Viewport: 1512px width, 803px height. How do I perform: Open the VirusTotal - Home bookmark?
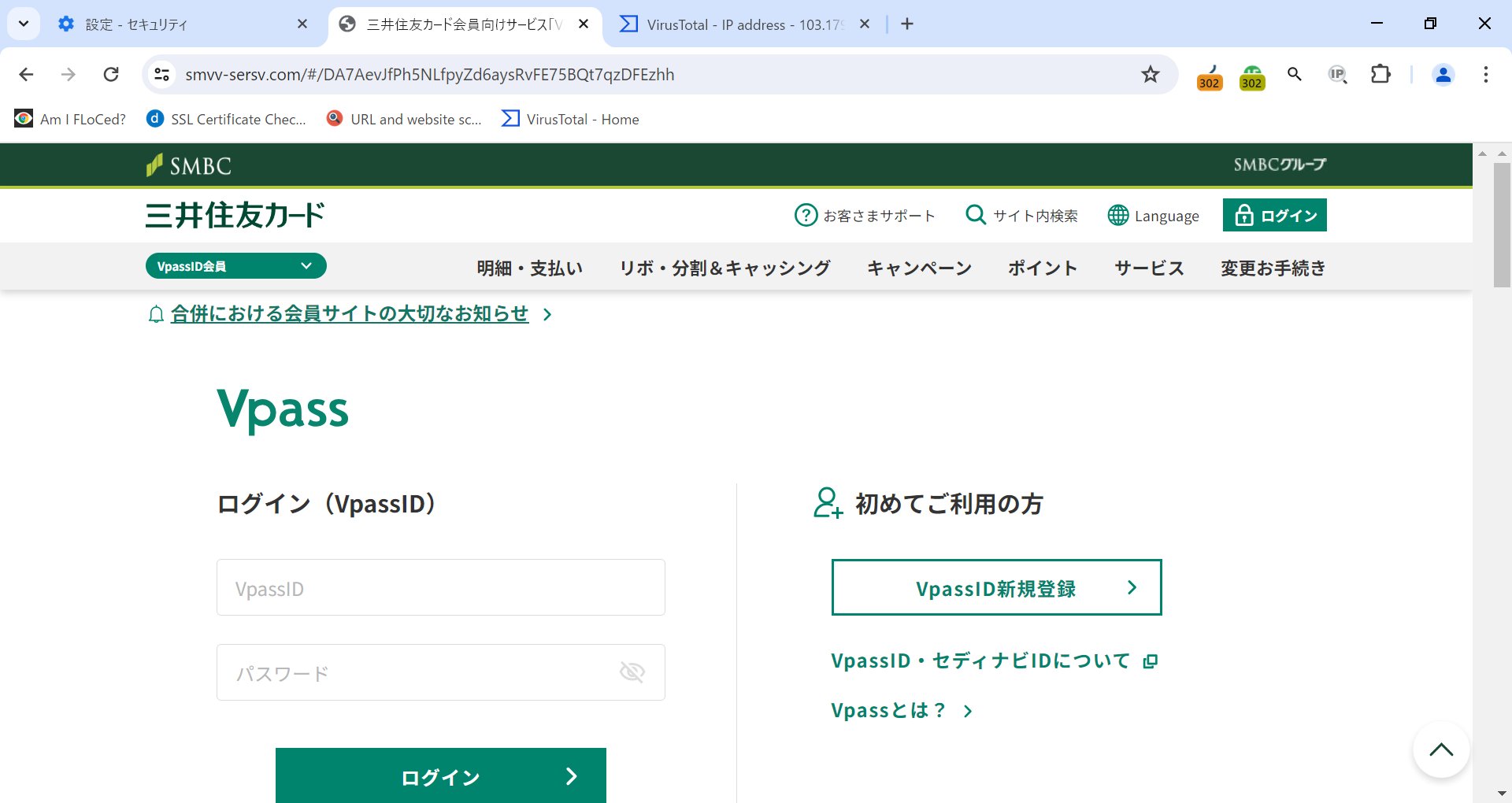pos(571,119)
